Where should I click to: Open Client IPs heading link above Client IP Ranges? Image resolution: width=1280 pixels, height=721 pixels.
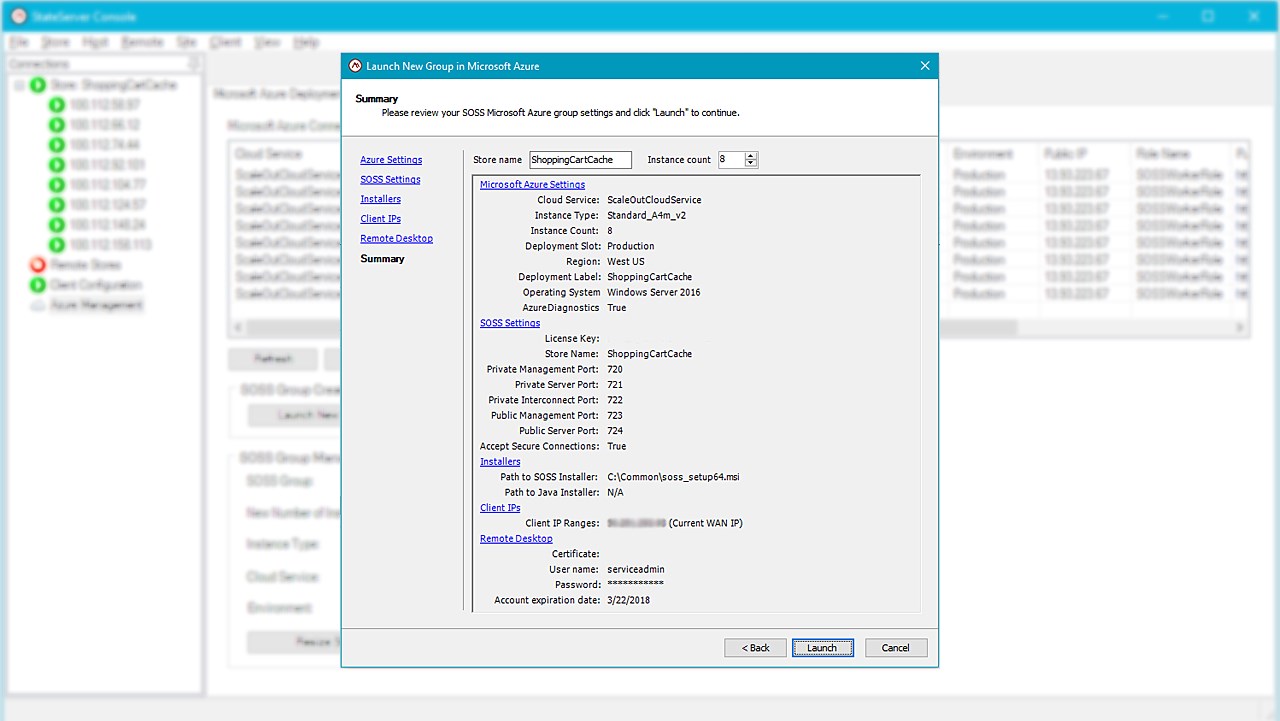point(500,508)
